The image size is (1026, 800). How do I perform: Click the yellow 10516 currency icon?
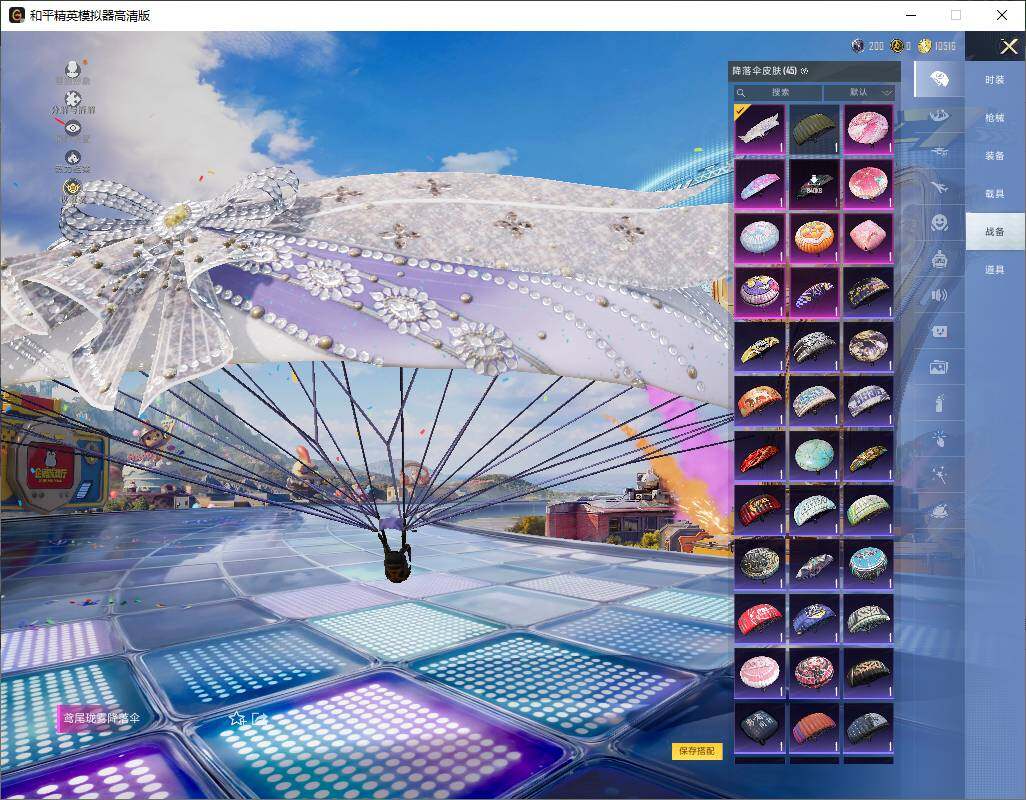coord(925,46)
